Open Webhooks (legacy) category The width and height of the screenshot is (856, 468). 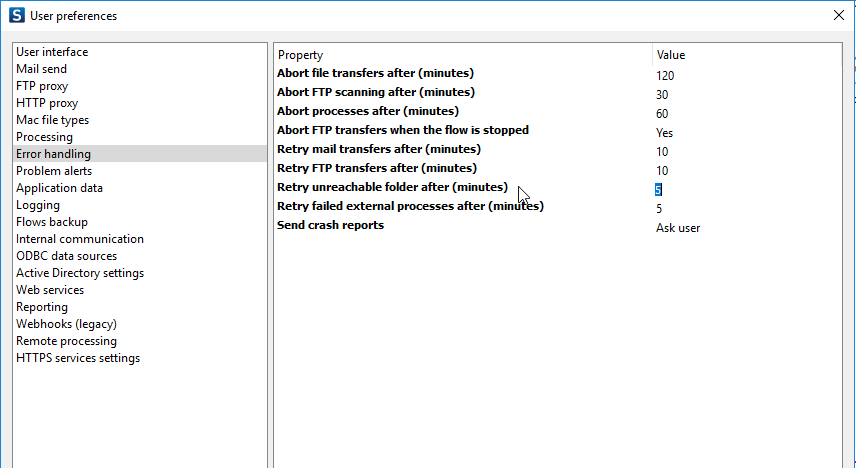point(66,324)
